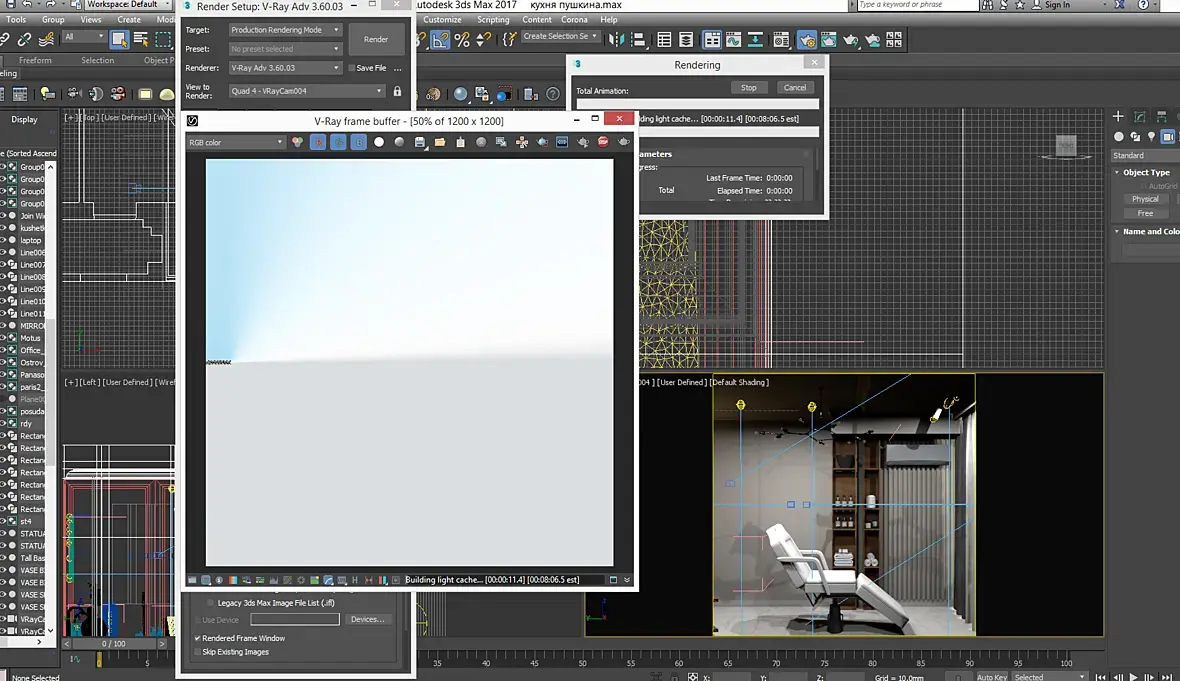The height and width of the screenshot is (681, 1180).
Task: Open the Customize menu
Action: [x=442, y=19]
